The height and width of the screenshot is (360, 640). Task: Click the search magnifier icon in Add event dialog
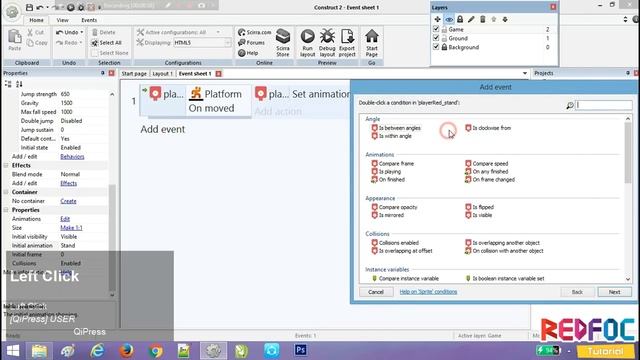tap(570, 106)
